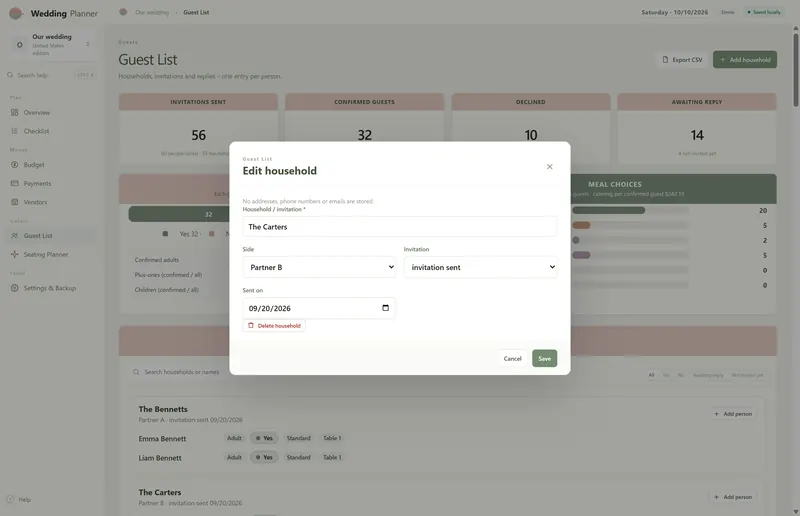Open the Side dropdown showing Partner B

[x=319, y=267]
